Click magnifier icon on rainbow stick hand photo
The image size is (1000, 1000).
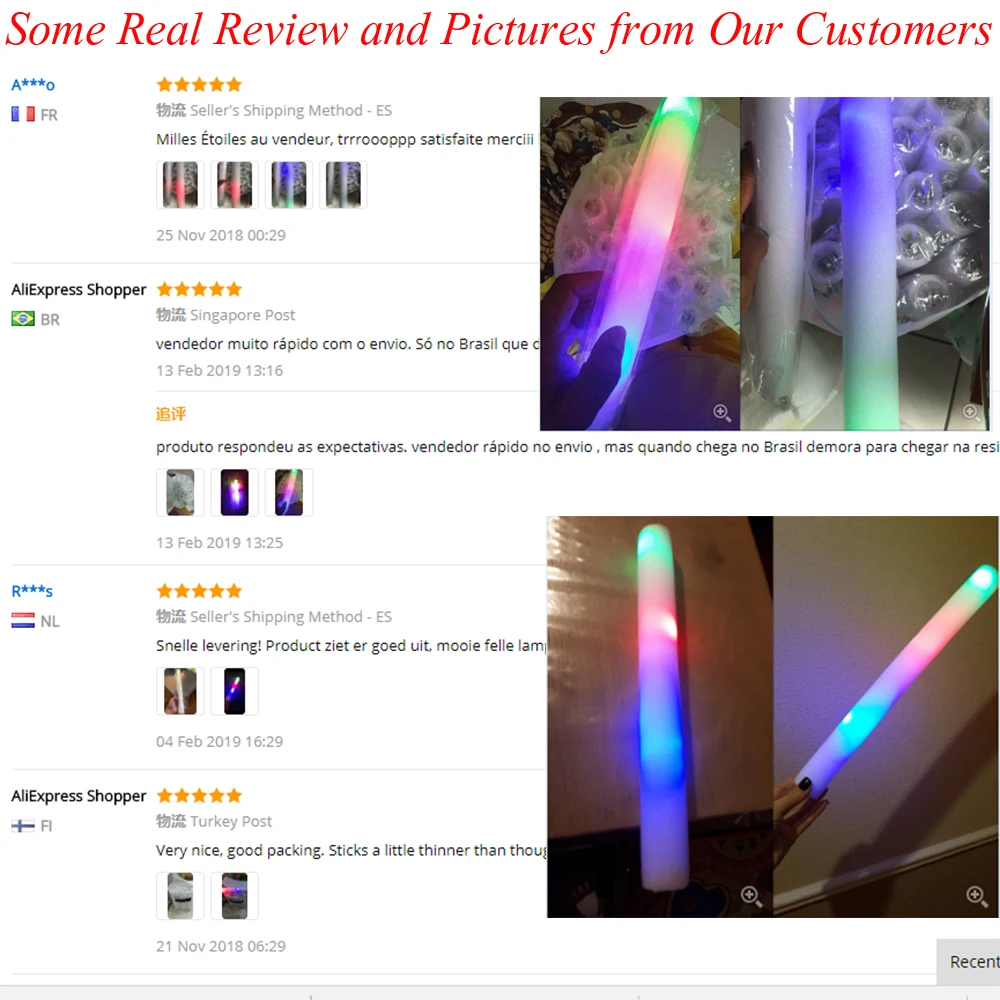721,413
